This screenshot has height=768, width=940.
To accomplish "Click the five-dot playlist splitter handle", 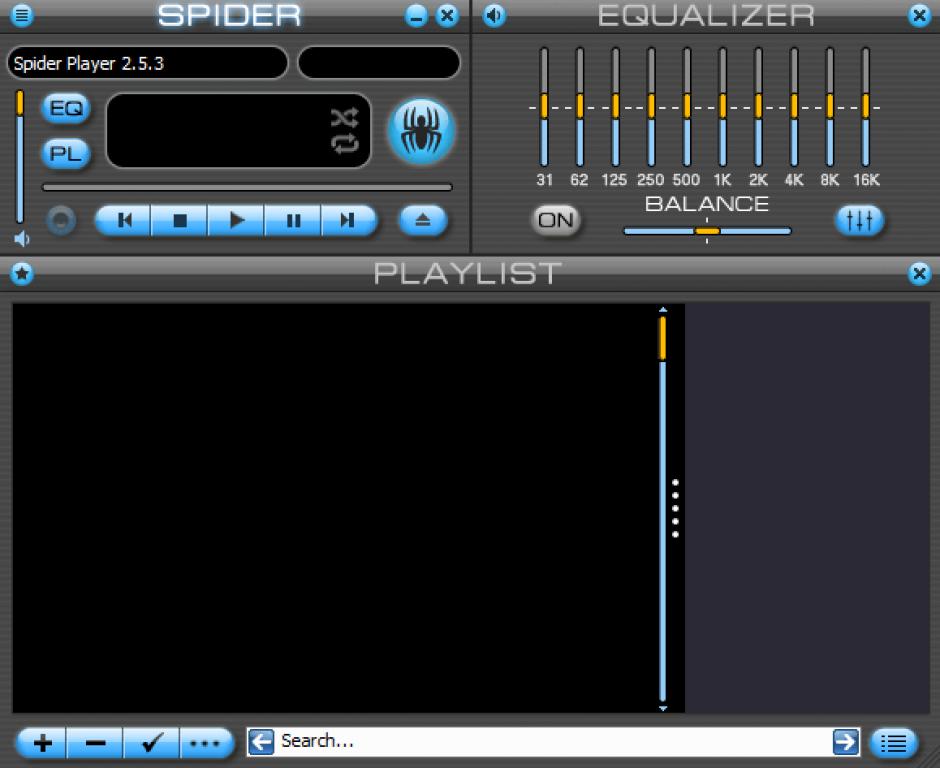I will (676, 508).
